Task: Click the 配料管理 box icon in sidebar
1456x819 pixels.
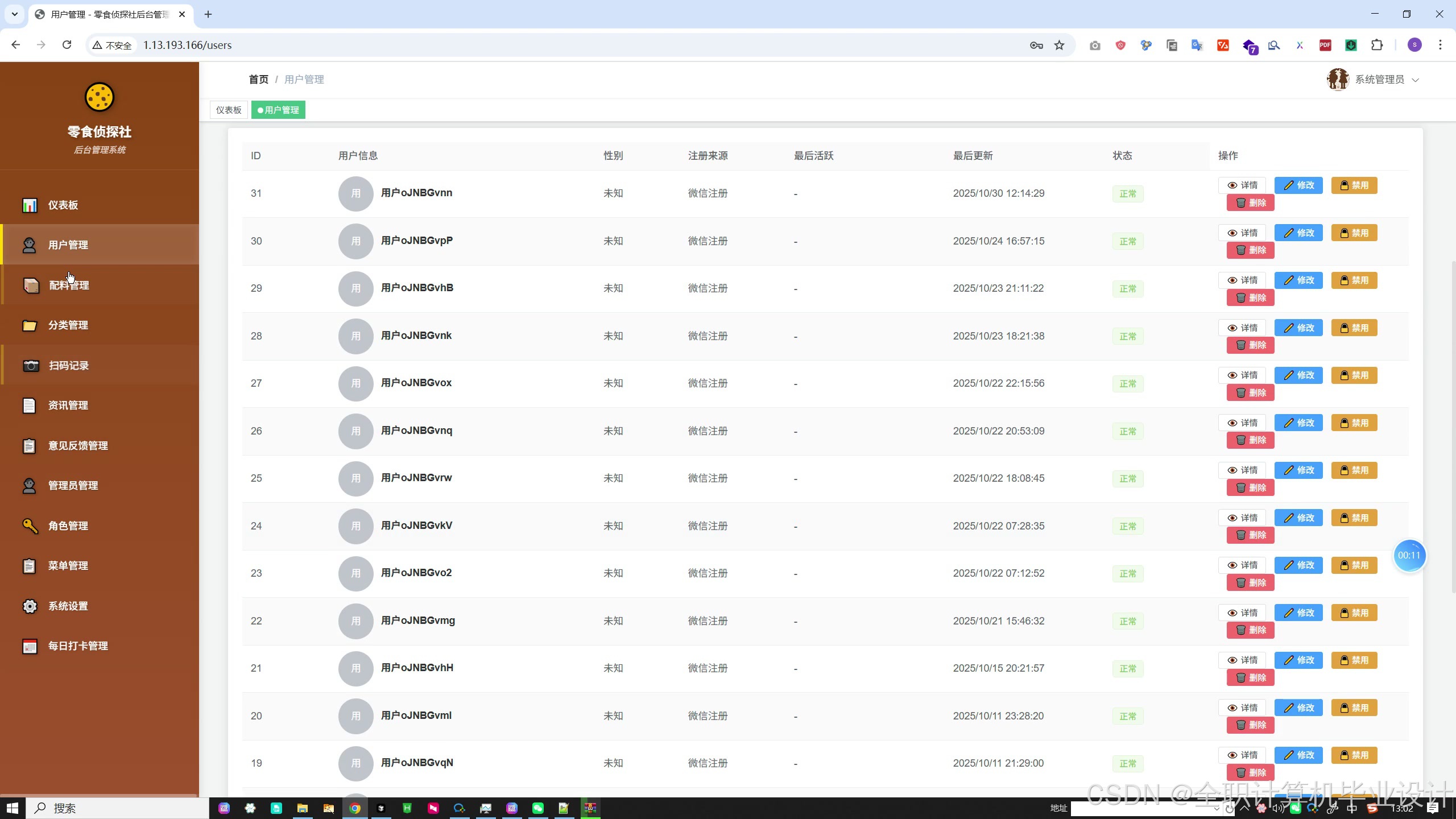Action: [31, 285]
